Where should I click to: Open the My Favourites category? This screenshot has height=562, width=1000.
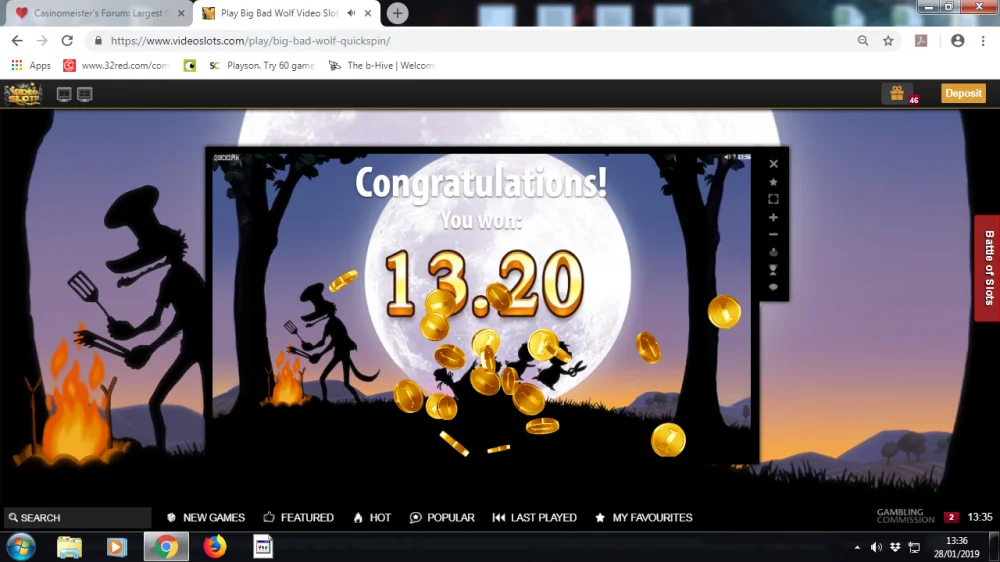643,517
